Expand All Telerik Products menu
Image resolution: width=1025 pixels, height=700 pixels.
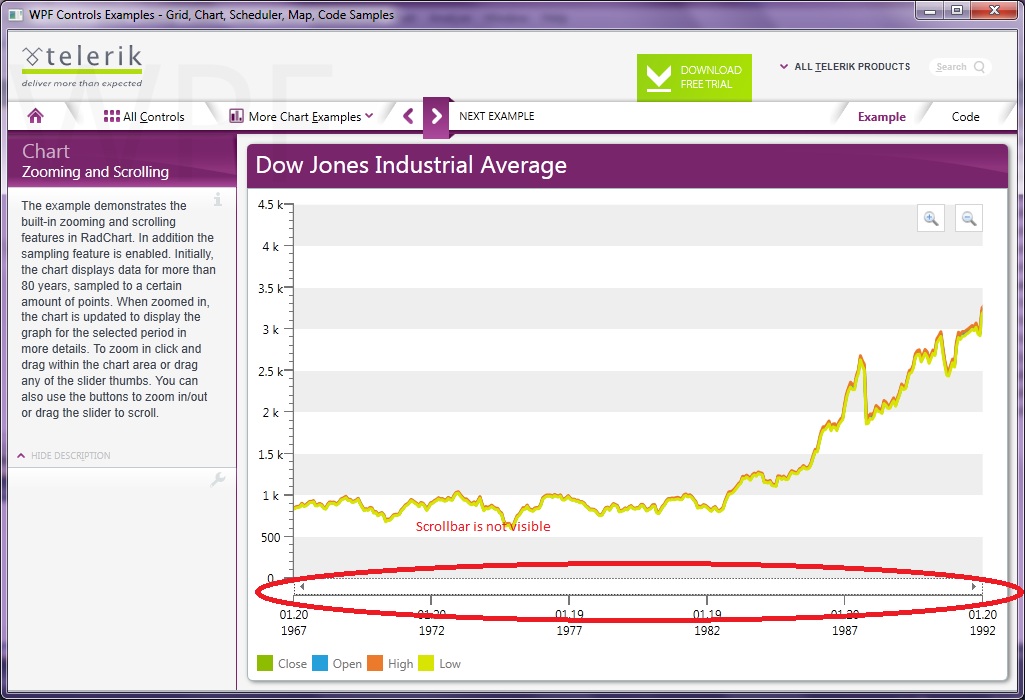[x=845, y=67]
